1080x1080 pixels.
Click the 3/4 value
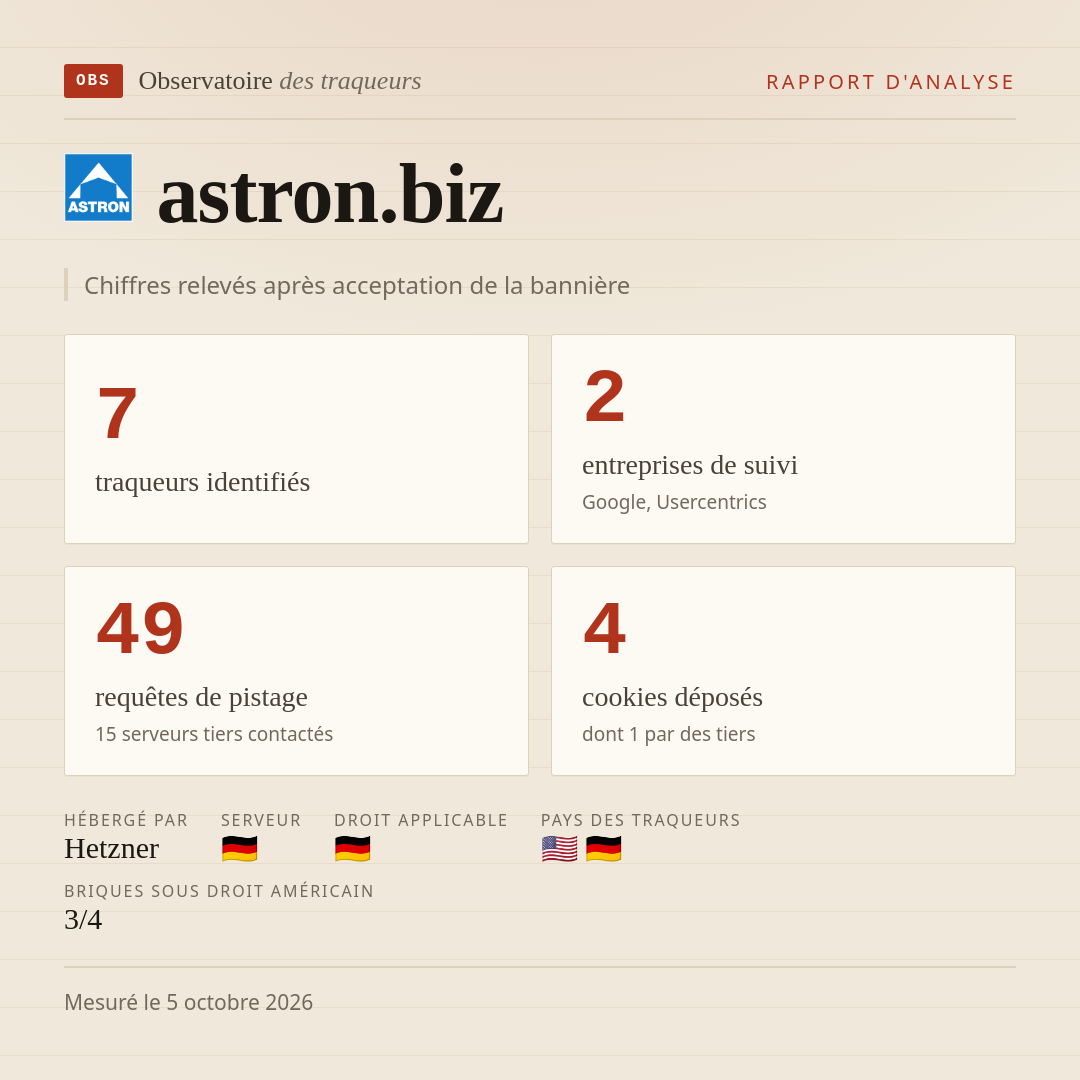[x=83, y=920]
